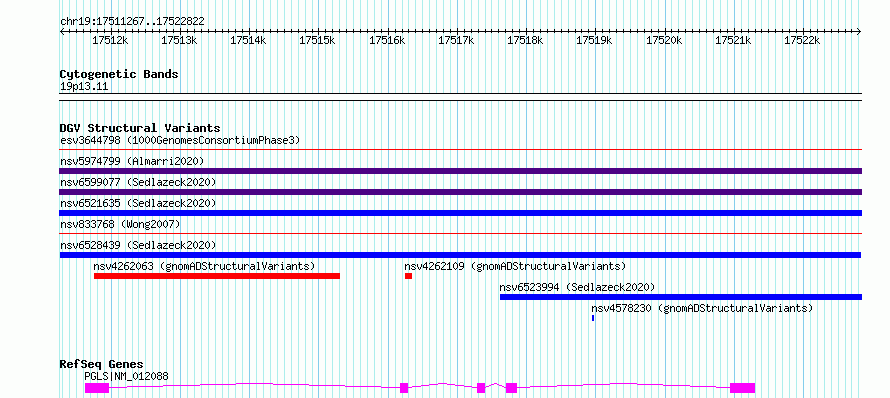Click the Cytogenetic Bands track title

coord(119,74)
